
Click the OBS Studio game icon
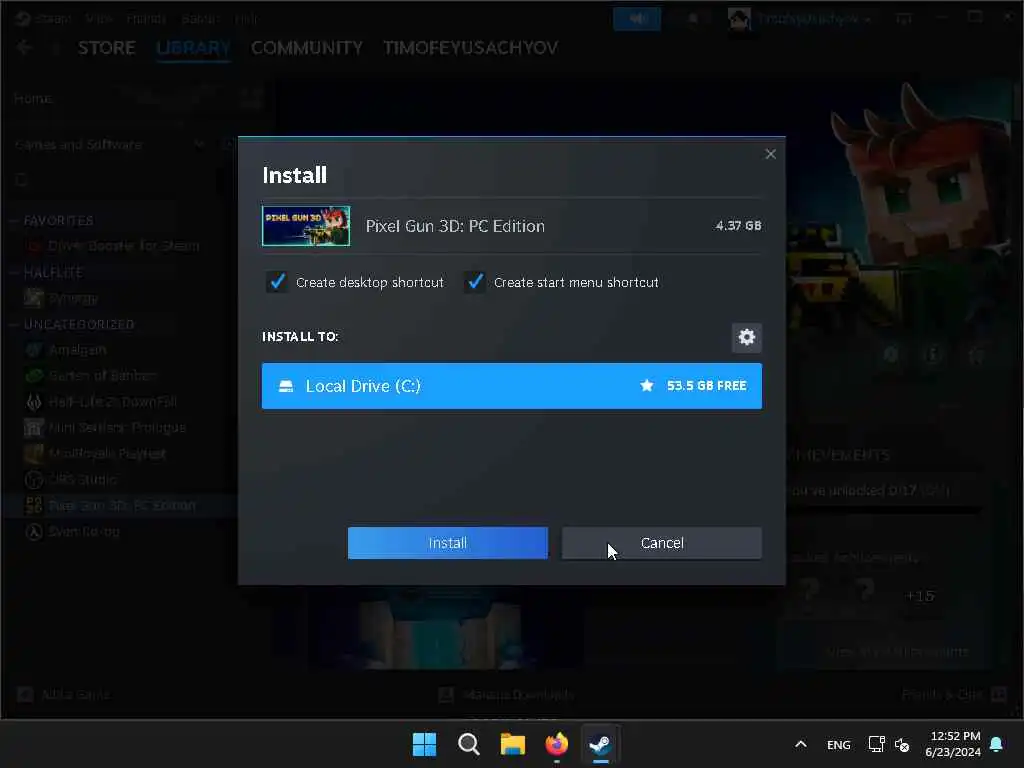tap(34, 479)
